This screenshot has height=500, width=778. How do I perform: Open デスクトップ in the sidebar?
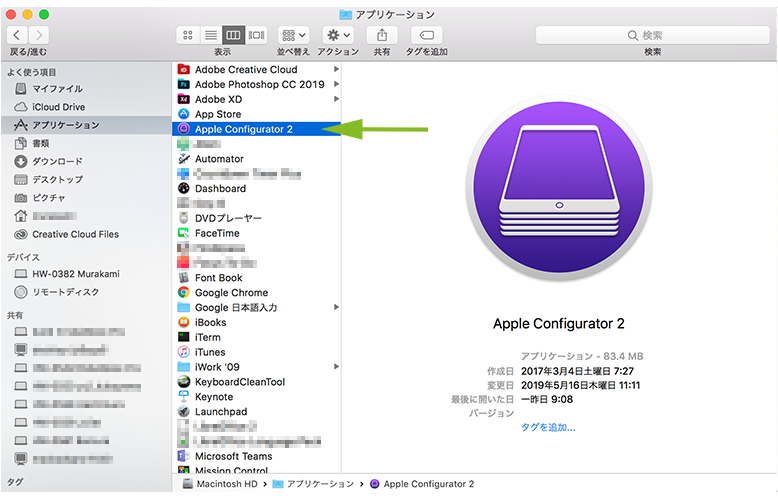(48, 180)
